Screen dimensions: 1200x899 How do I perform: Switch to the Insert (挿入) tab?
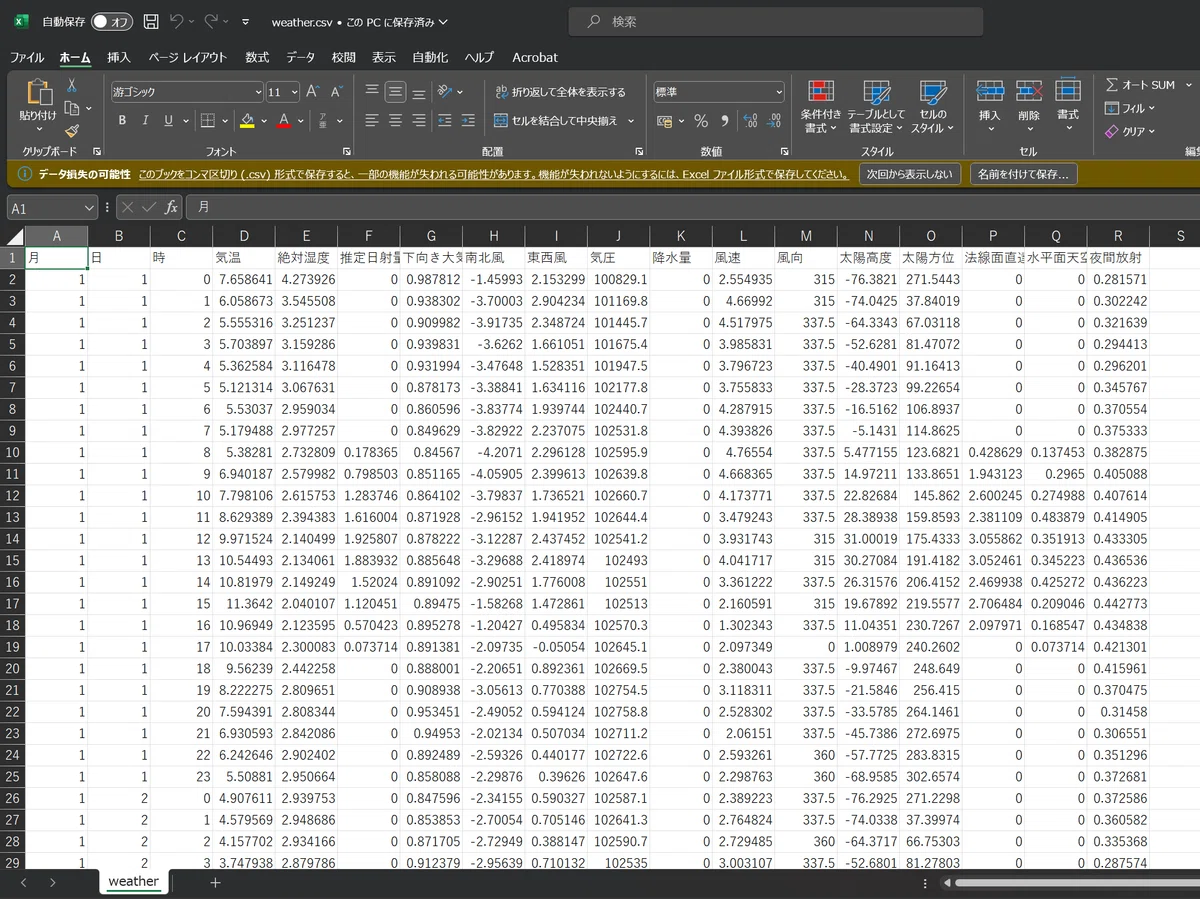pyautogui.click(x=119, y=58)
